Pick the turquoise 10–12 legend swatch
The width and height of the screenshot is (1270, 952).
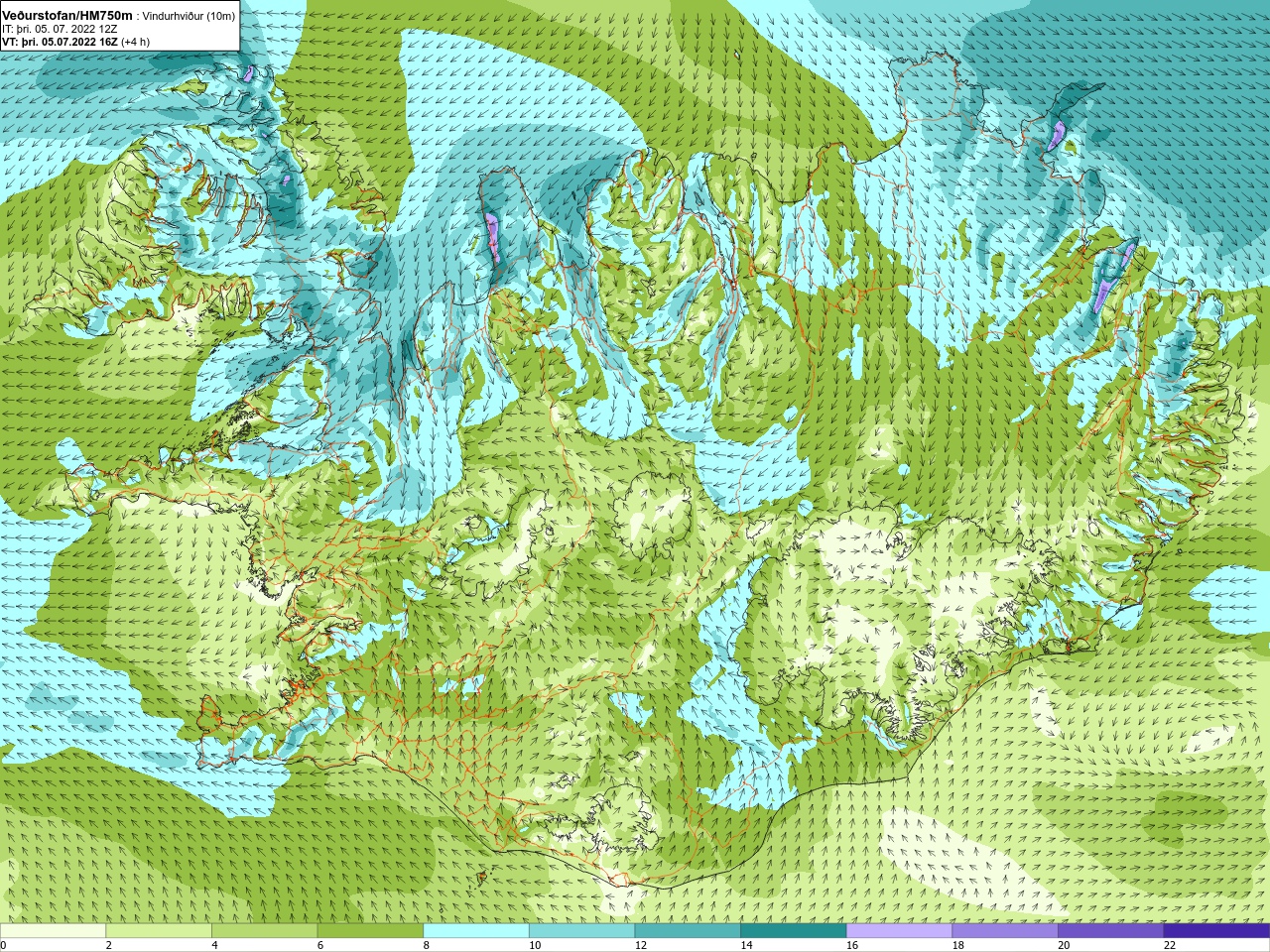coord(581,931)
